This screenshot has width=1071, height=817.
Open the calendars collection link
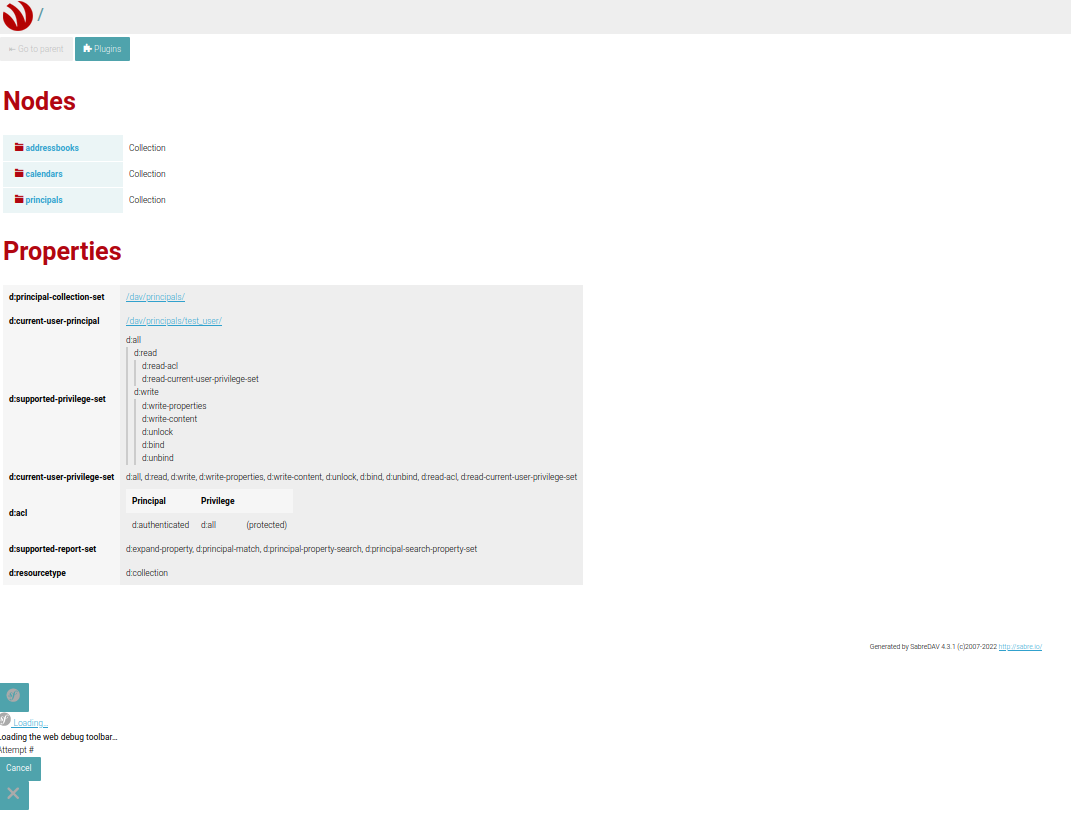point(44,174)
